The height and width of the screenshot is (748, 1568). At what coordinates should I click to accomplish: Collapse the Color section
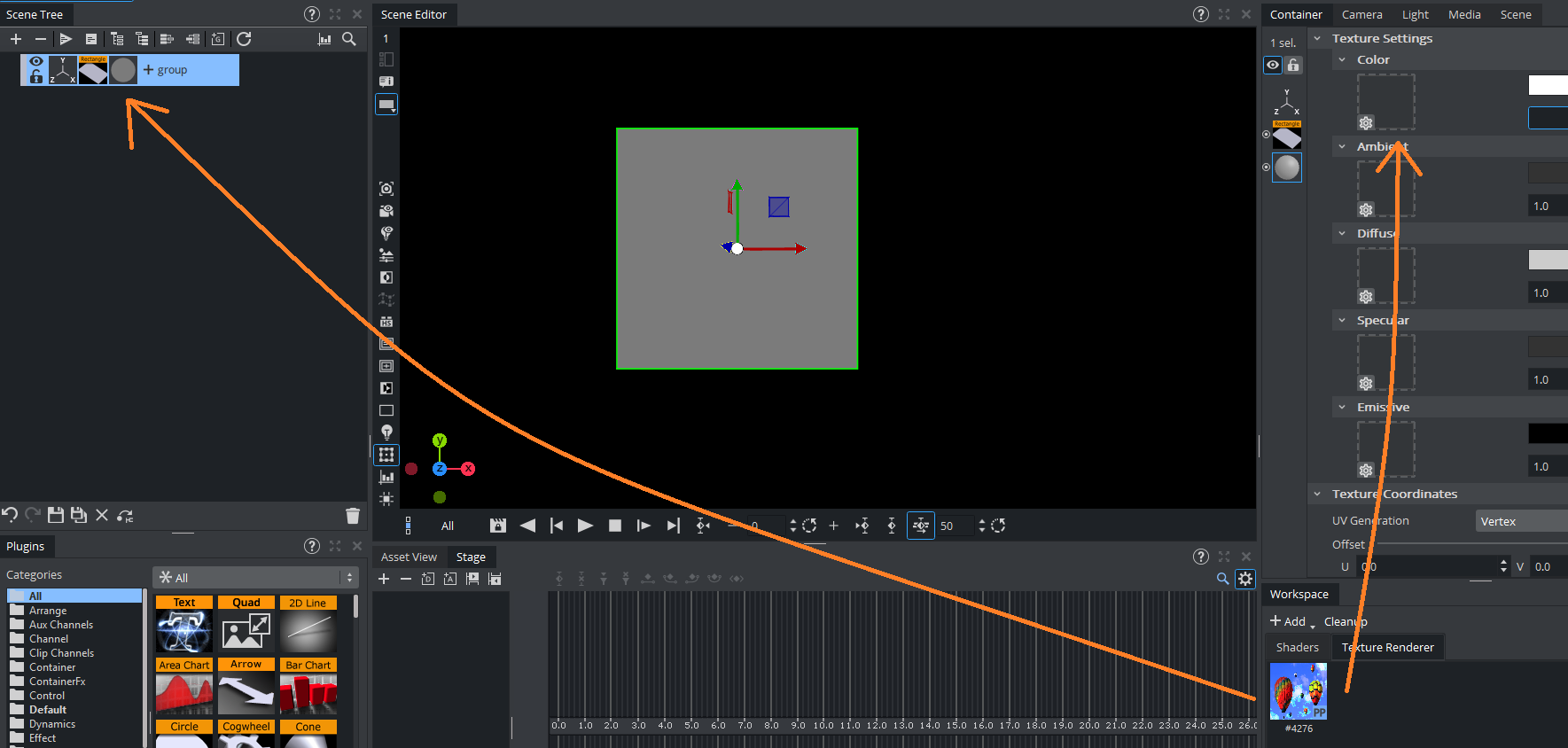point(1342,59)
